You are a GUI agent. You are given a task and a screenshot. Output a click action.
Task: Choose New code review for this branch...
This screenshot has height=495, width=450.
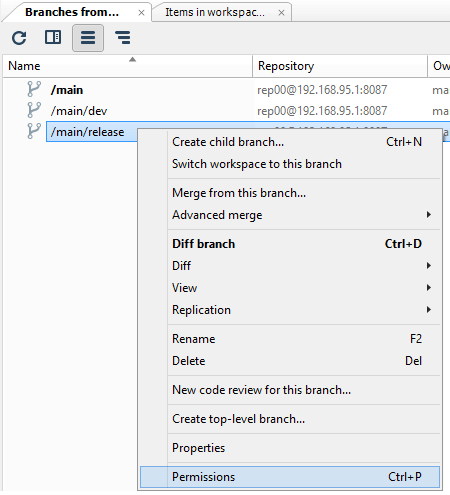[290, 390]
